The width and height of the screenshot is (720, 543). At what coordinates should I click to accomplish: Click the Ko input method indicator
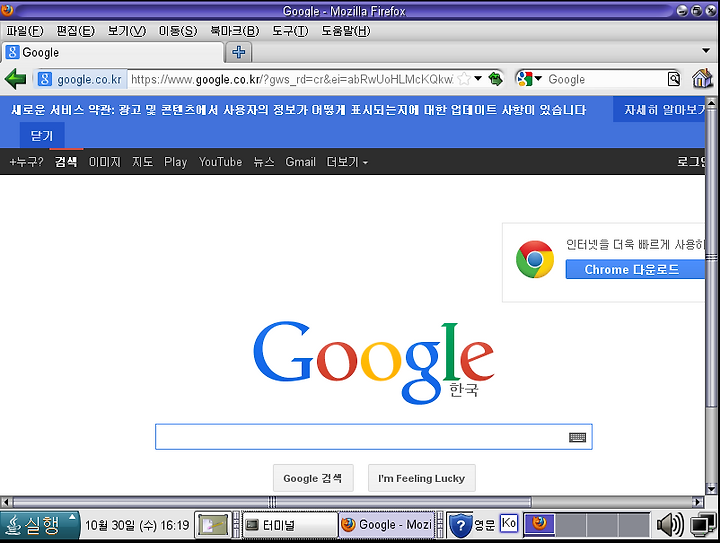click(508, 523)
